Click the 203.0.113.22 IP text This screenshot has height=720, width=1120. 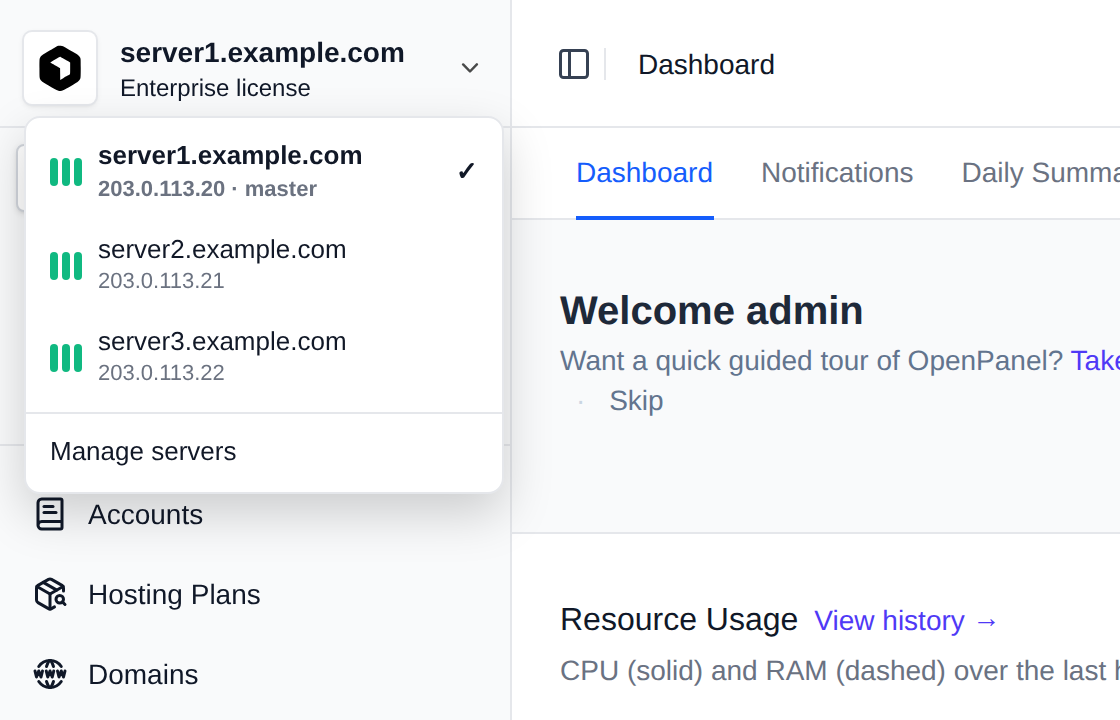click(x=161, y=373)
